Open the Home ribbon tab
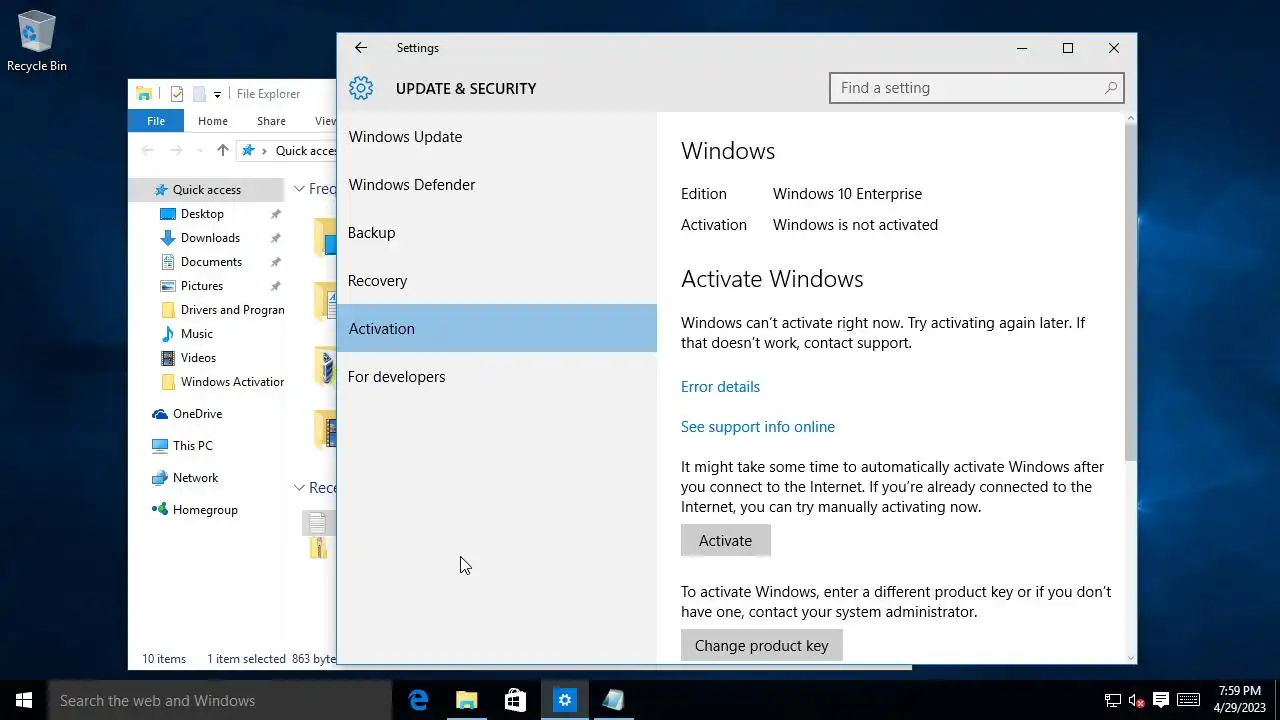This screenshot has height=720, width=1280. [x=213, y=121]
